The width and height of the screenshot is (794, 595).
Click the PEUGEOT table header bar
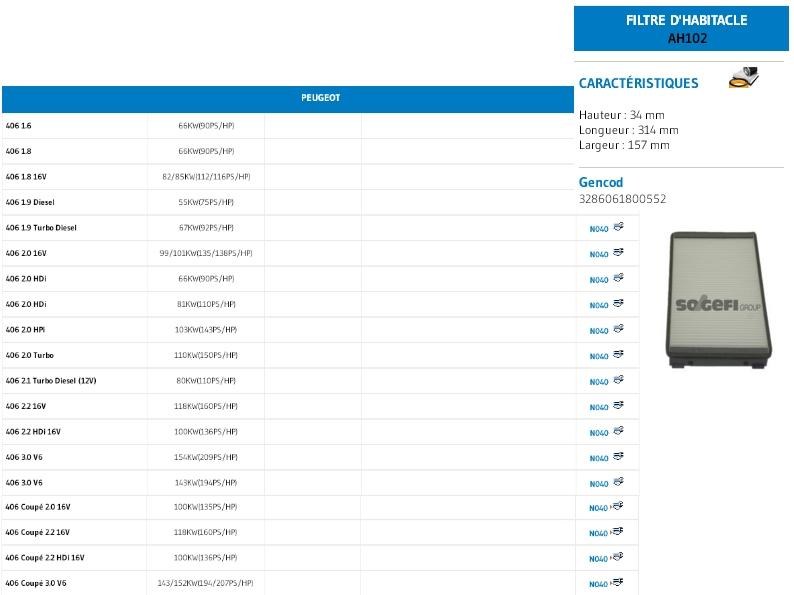(288, 99)
